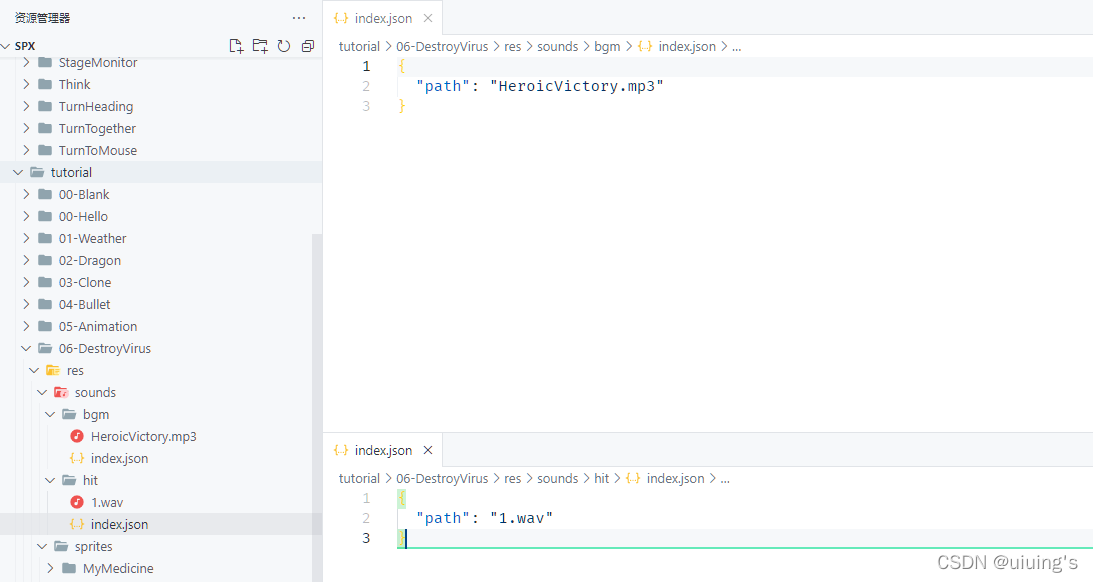Expand the TurnHeading folder
The width and height of the screenshot is (1093, 582).
click(x=161, y=106)
